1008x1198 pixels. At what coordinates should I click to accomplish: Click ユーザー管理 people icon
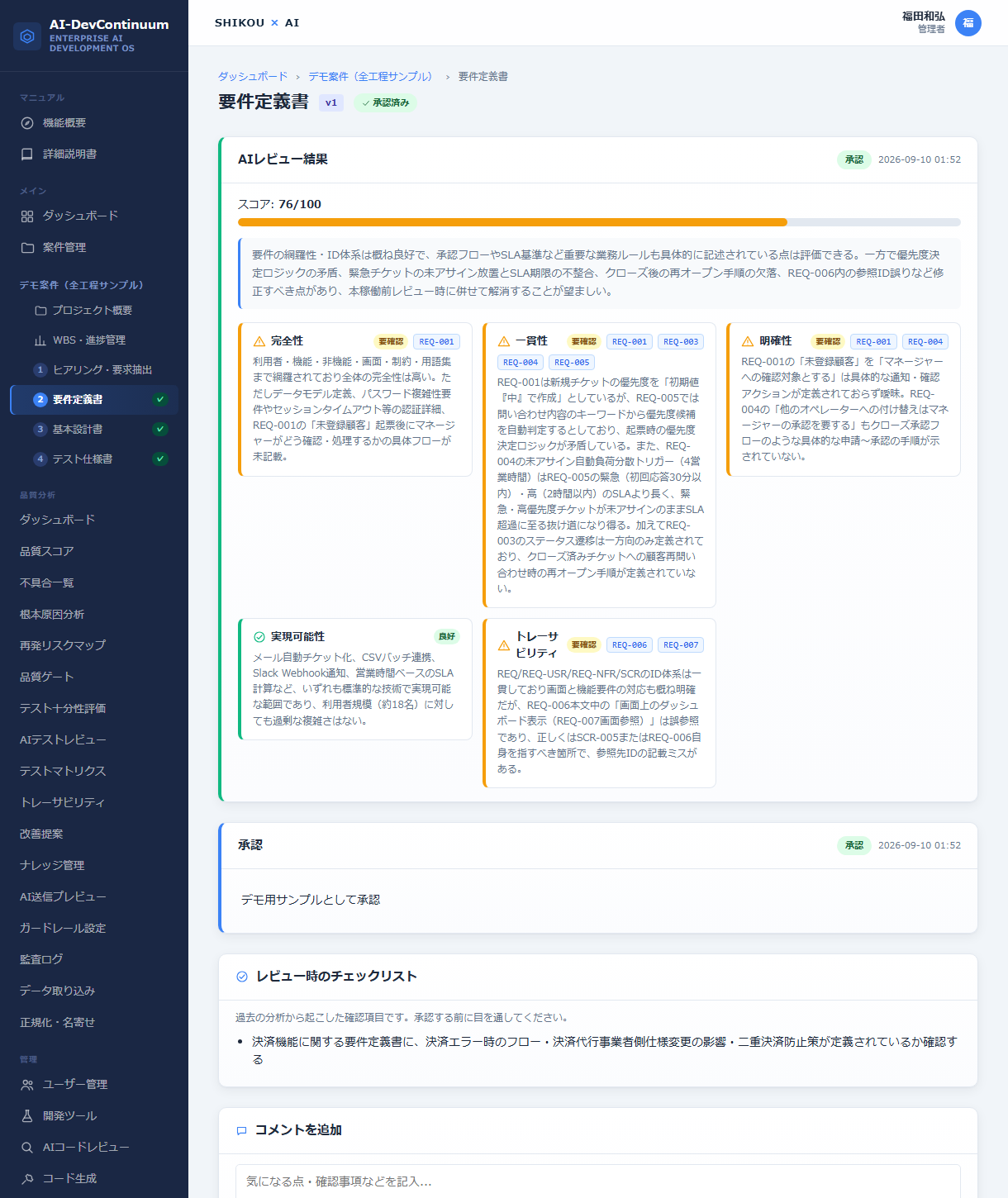pos(27,1085)
